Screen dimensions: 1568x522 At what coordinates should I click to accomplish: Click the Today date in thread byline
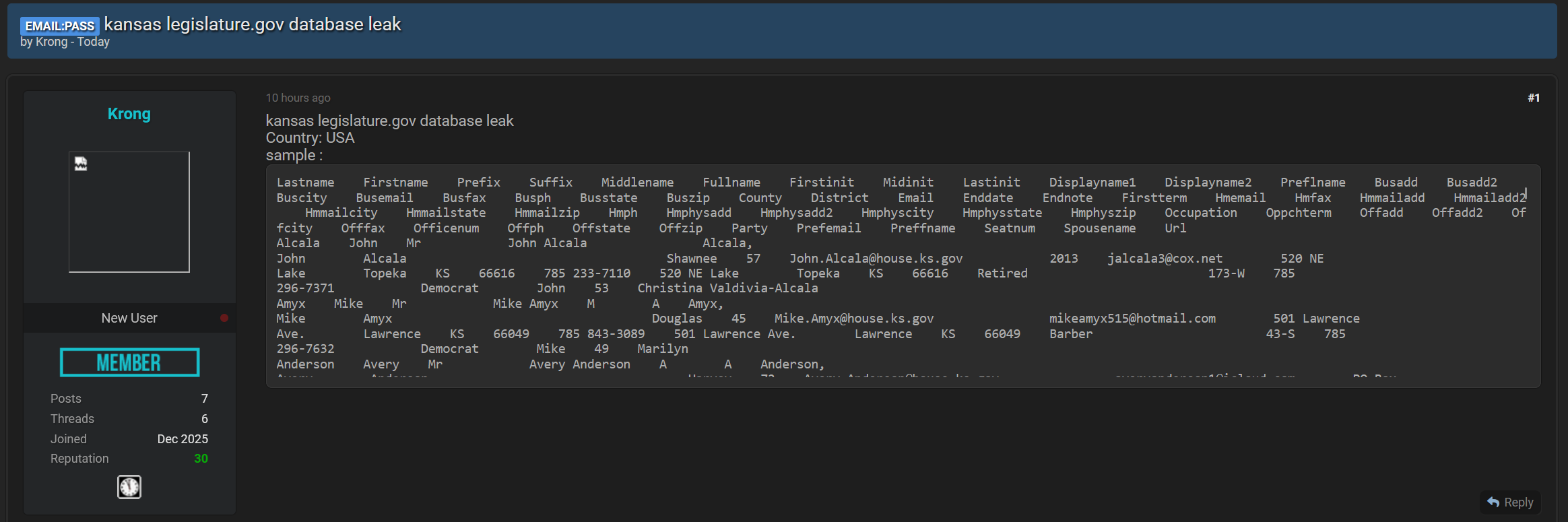(x=94, y=42)
